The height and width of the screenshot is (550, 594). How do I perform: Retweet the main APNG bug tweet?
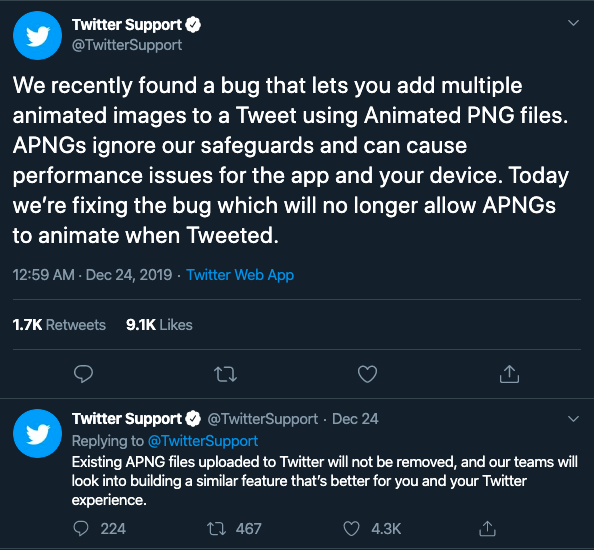click(x=225, y=374)
